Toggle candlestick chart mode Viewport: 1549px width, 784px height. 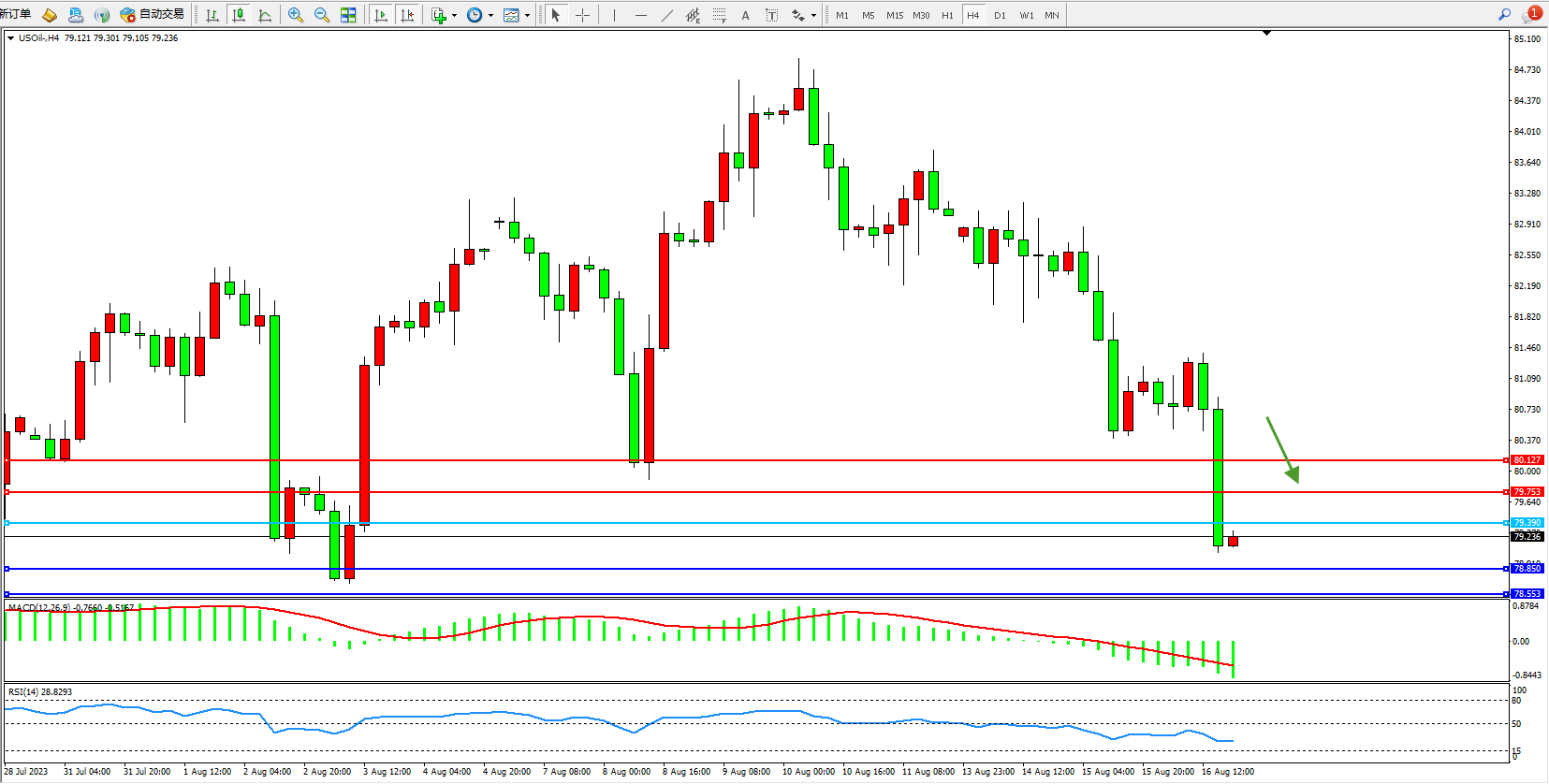(239, 15)
